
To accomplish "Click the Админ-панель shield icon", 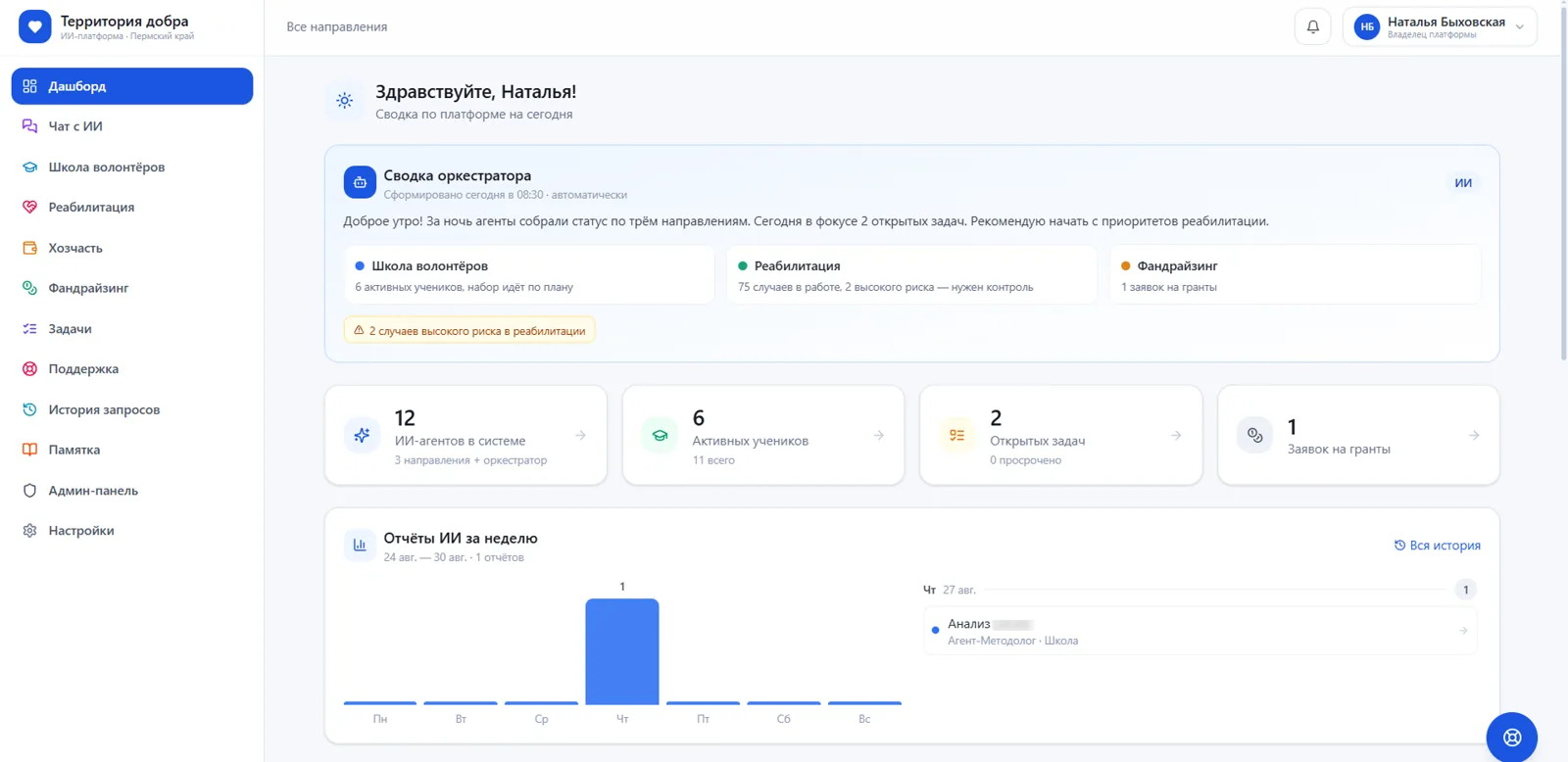I will click(x=29, y=491).
